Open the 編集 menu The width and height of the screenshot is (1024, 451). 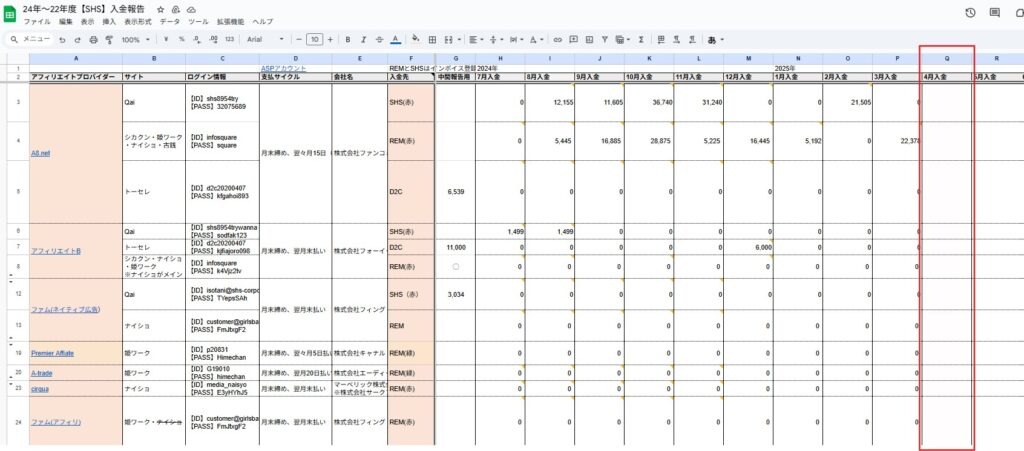(66, 22)
